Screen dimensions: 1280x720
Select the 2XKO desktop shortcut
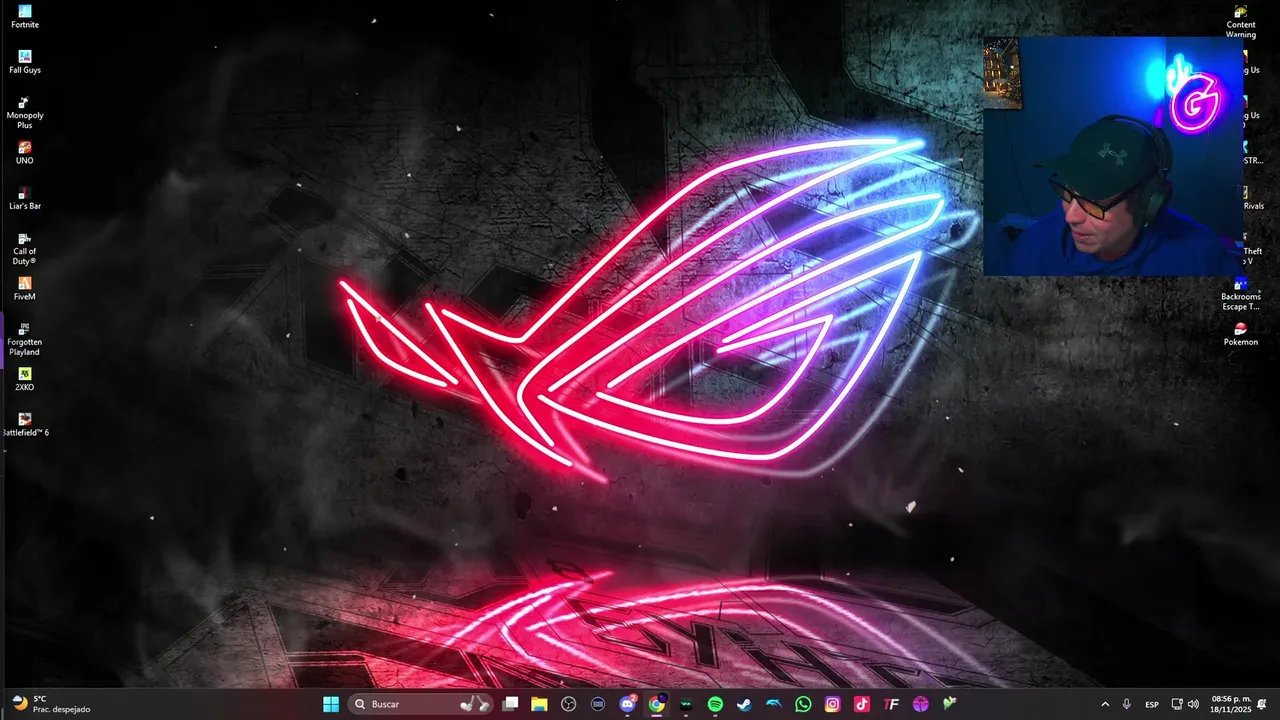tap(25, 379)
